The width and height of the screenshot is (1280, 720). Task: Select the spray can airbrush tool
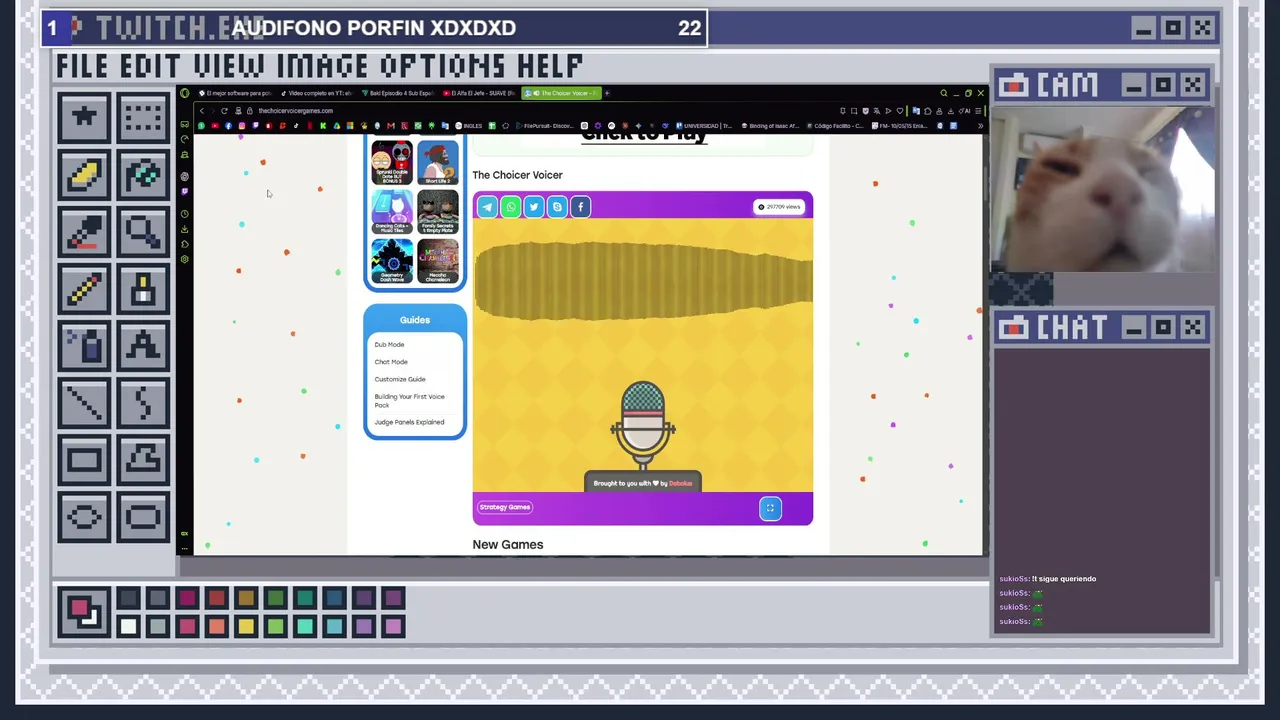(x=84, y=348)
